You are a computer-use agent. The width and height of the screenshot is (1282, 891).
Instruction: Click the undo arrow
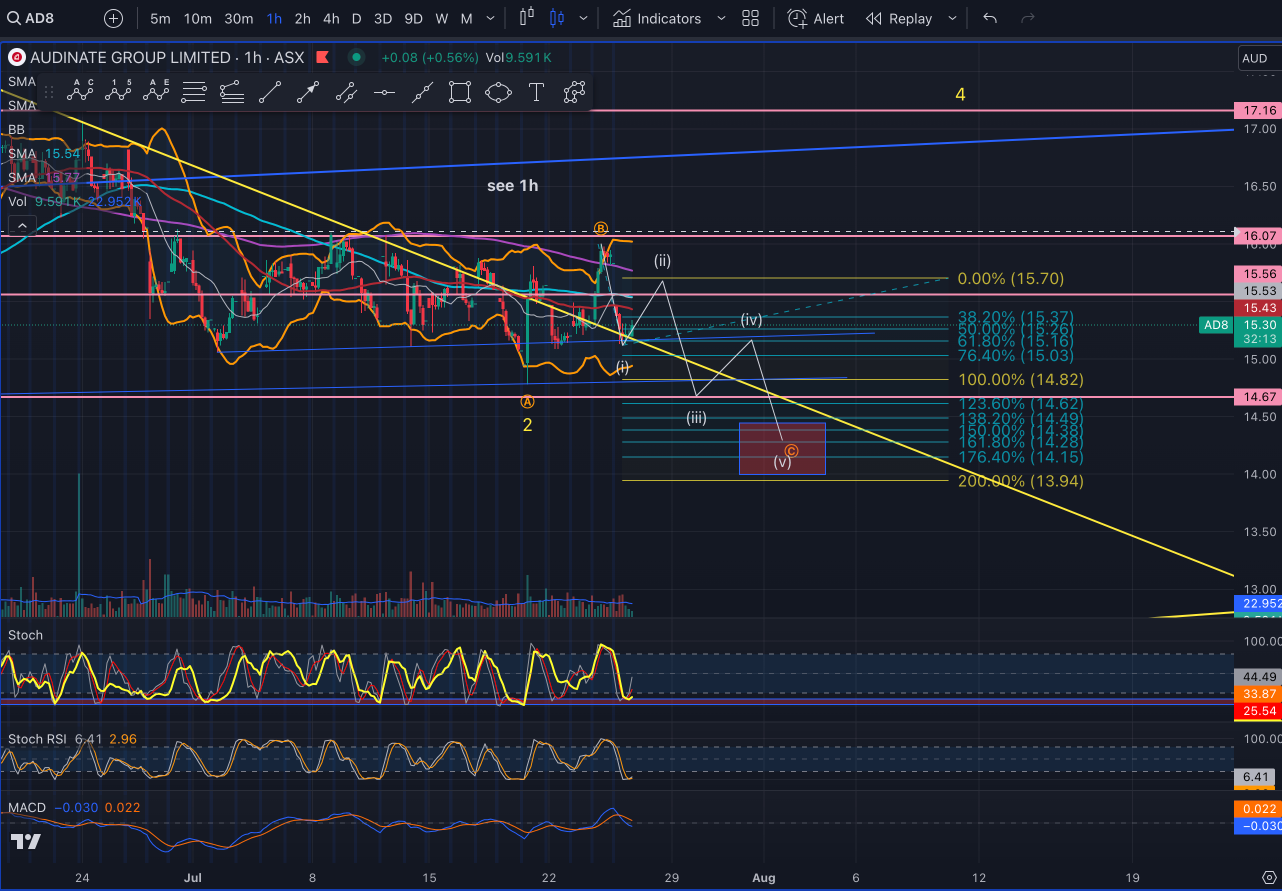pos(990,18)
